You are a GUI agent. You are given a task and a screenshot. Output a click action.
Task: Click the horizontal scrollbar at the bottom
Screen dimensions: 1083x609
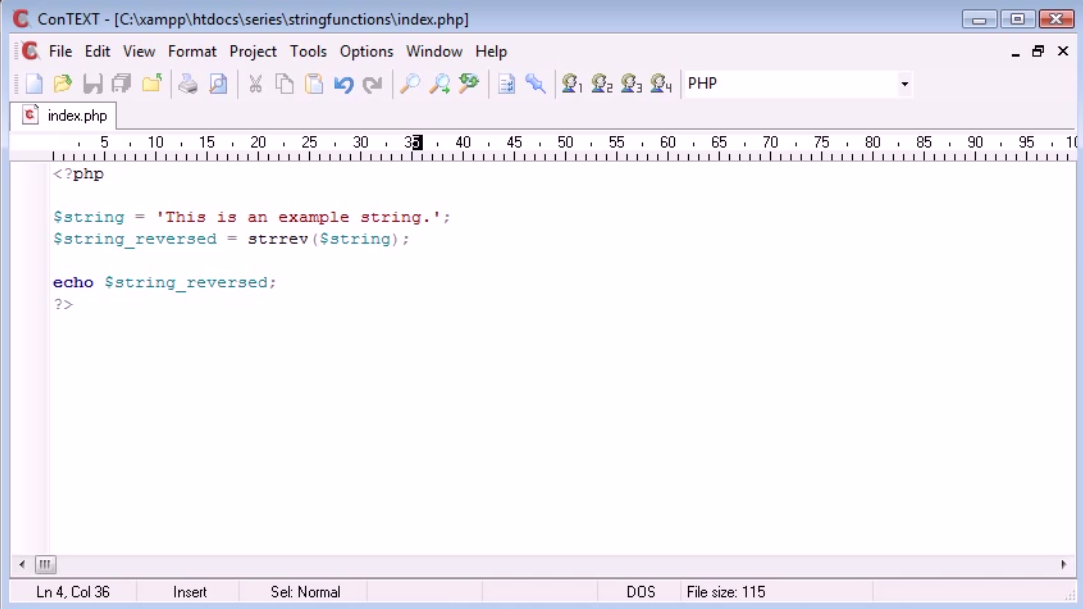point(540,565)
